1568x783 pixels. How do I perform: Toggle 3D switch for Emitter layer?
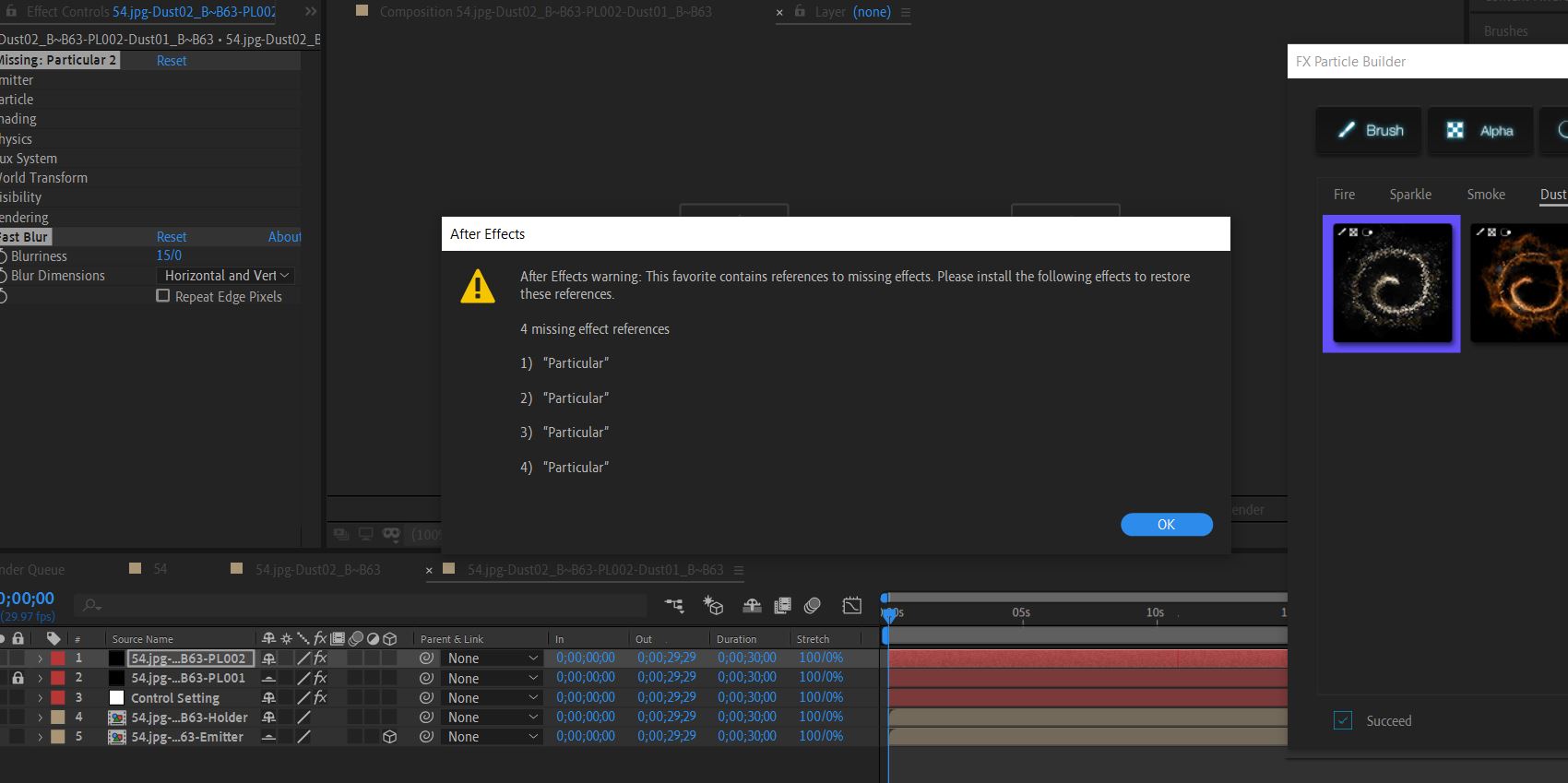[390, 737]
